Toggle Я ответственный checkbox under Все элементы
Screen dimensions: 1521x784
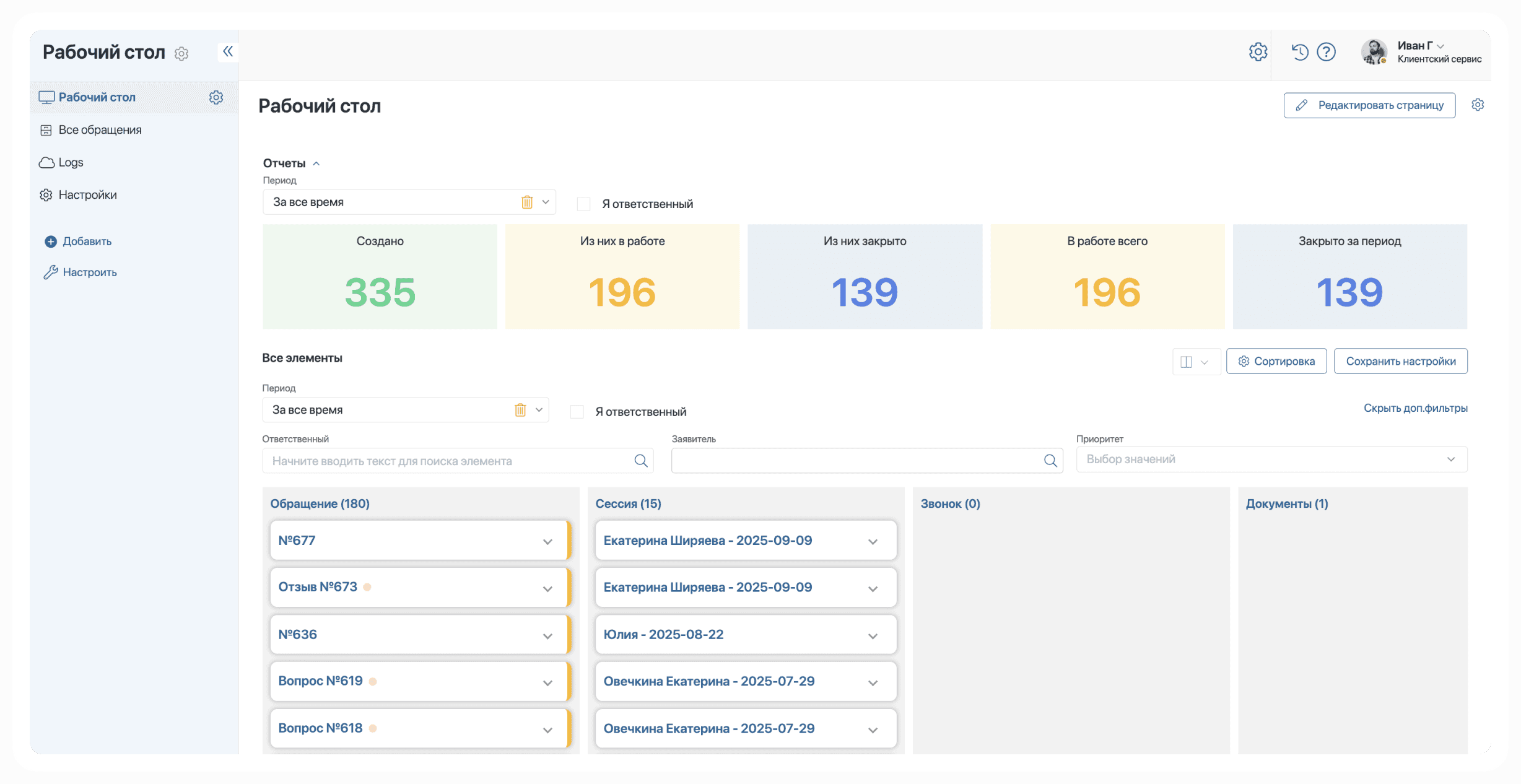point(577,412)
